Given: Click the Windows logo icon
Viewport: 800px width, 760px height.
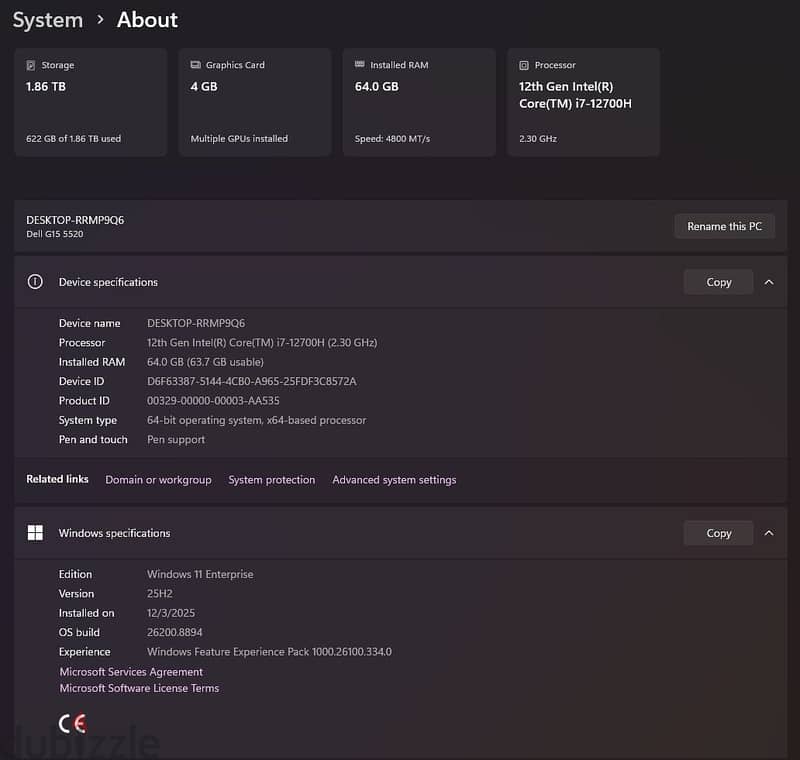Looking at the screenshot, I should click(x=35, y=533).
